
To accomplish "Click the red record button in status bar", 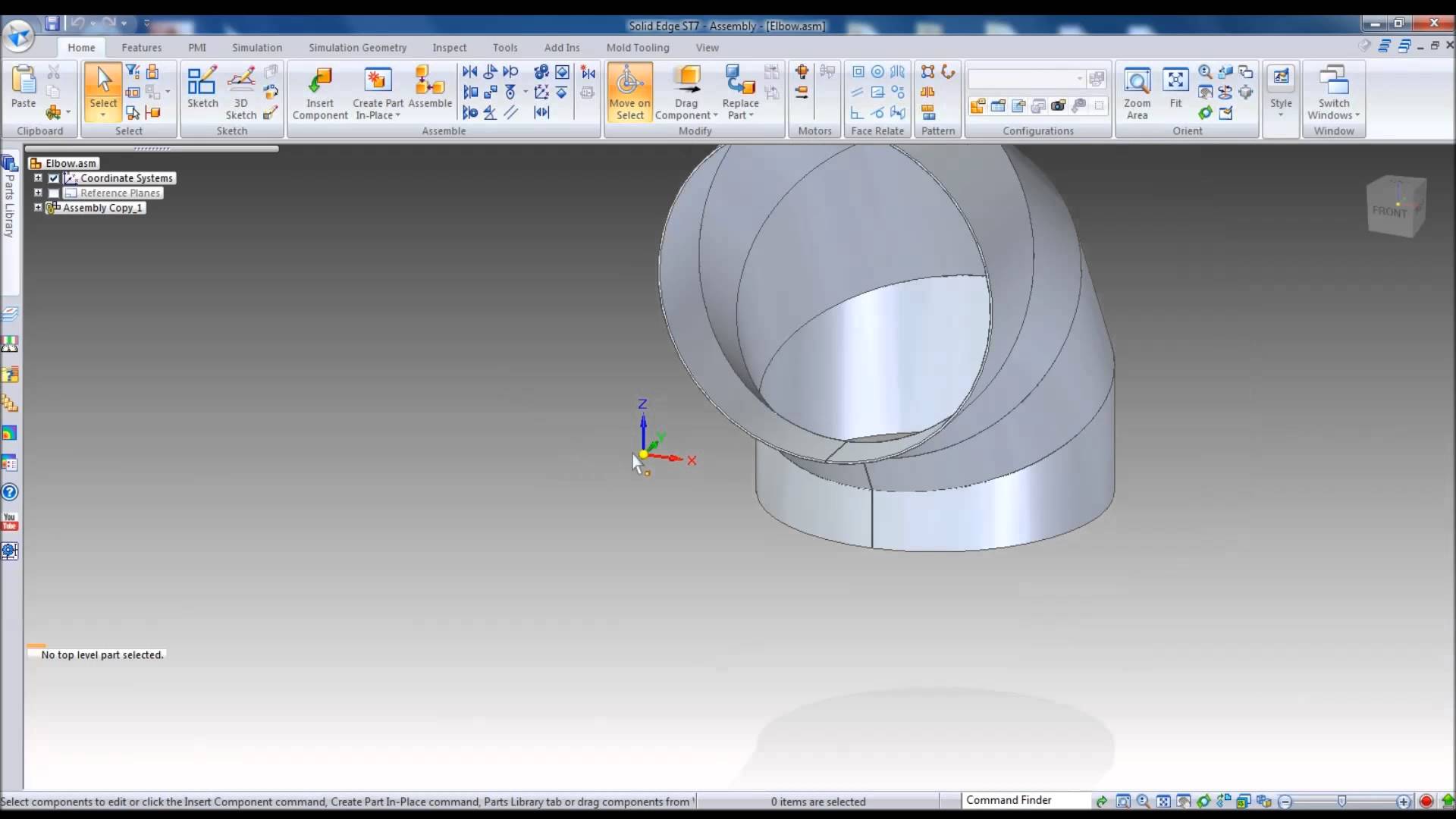I will tap(1426, 801).
